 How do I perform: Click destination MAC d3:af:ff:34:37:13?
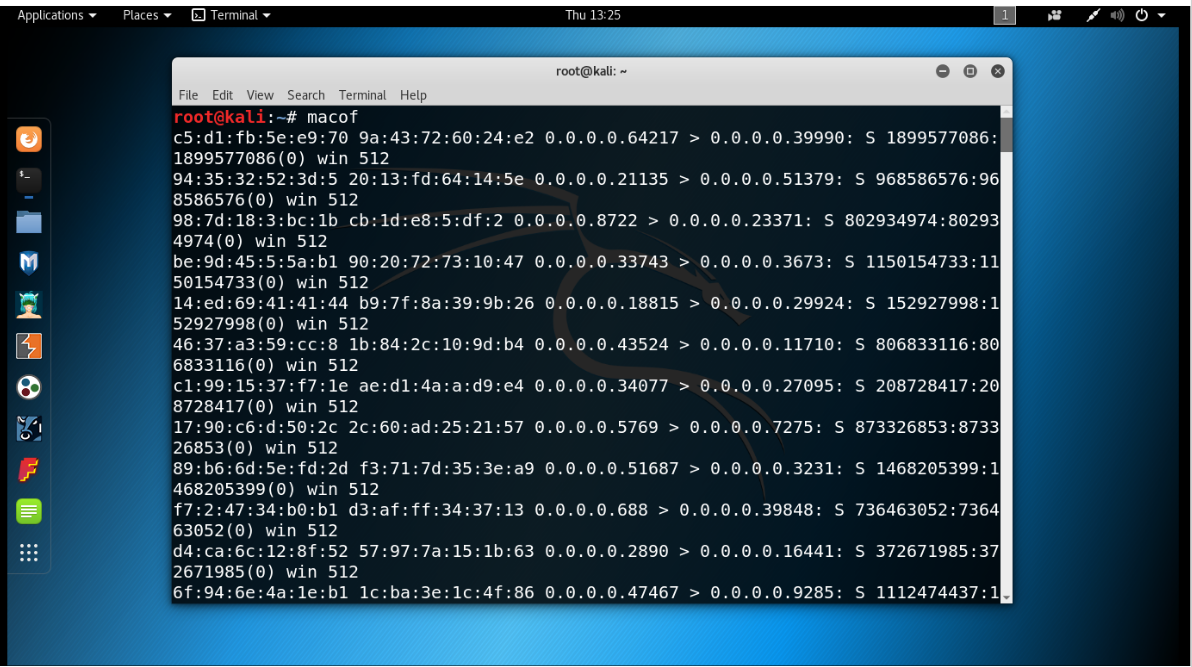436,510
